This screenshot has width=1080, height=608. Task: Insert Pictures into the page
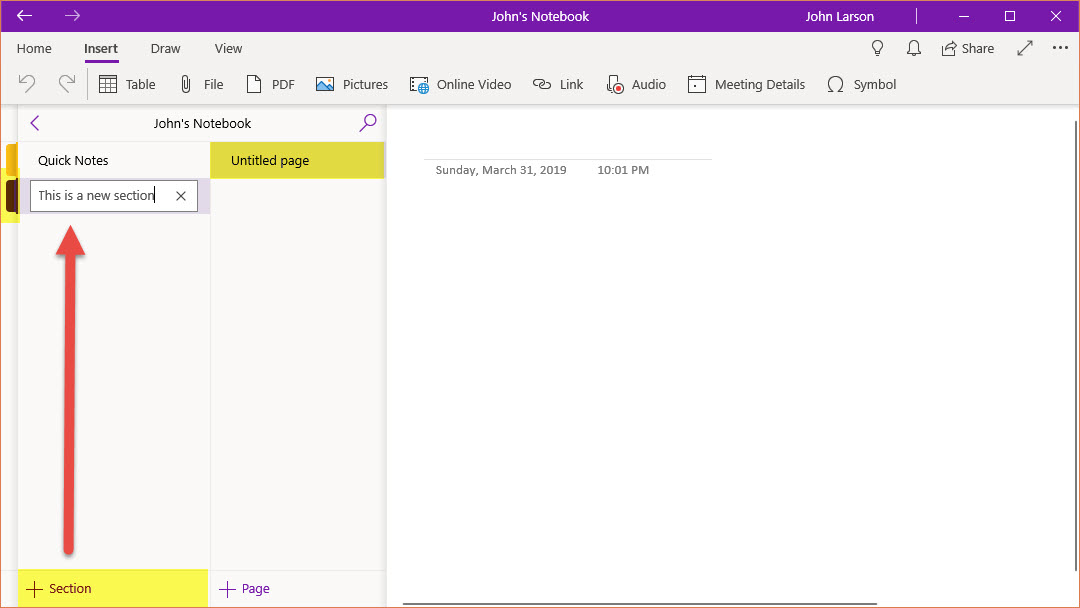pyautogui.click(x=352, y=85)
